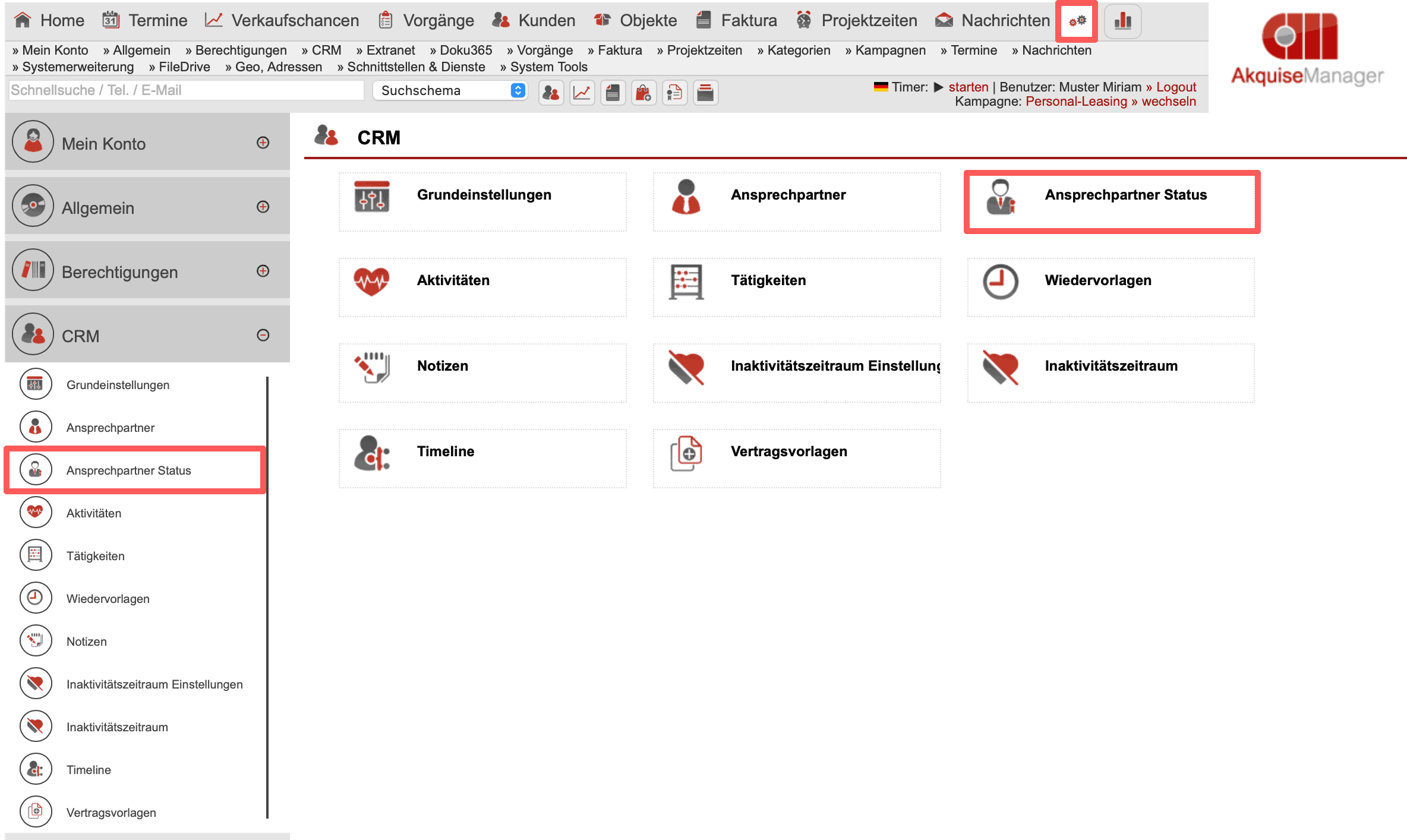Image resolution: width=1407 pixels, height=840 pixels.
Task: Click the line chart toolbar icon
Action: [x=582, y=93]
